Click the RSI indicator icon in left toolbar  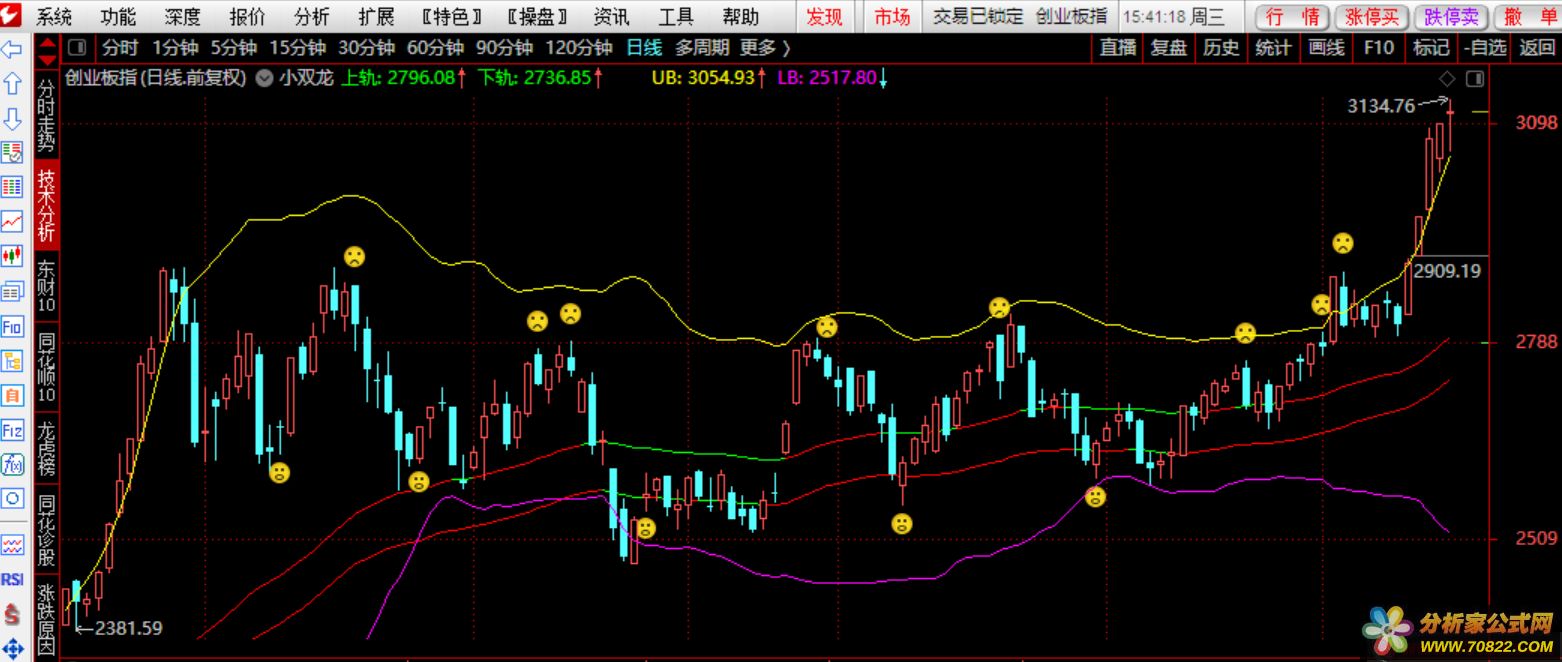coord(12,579)
